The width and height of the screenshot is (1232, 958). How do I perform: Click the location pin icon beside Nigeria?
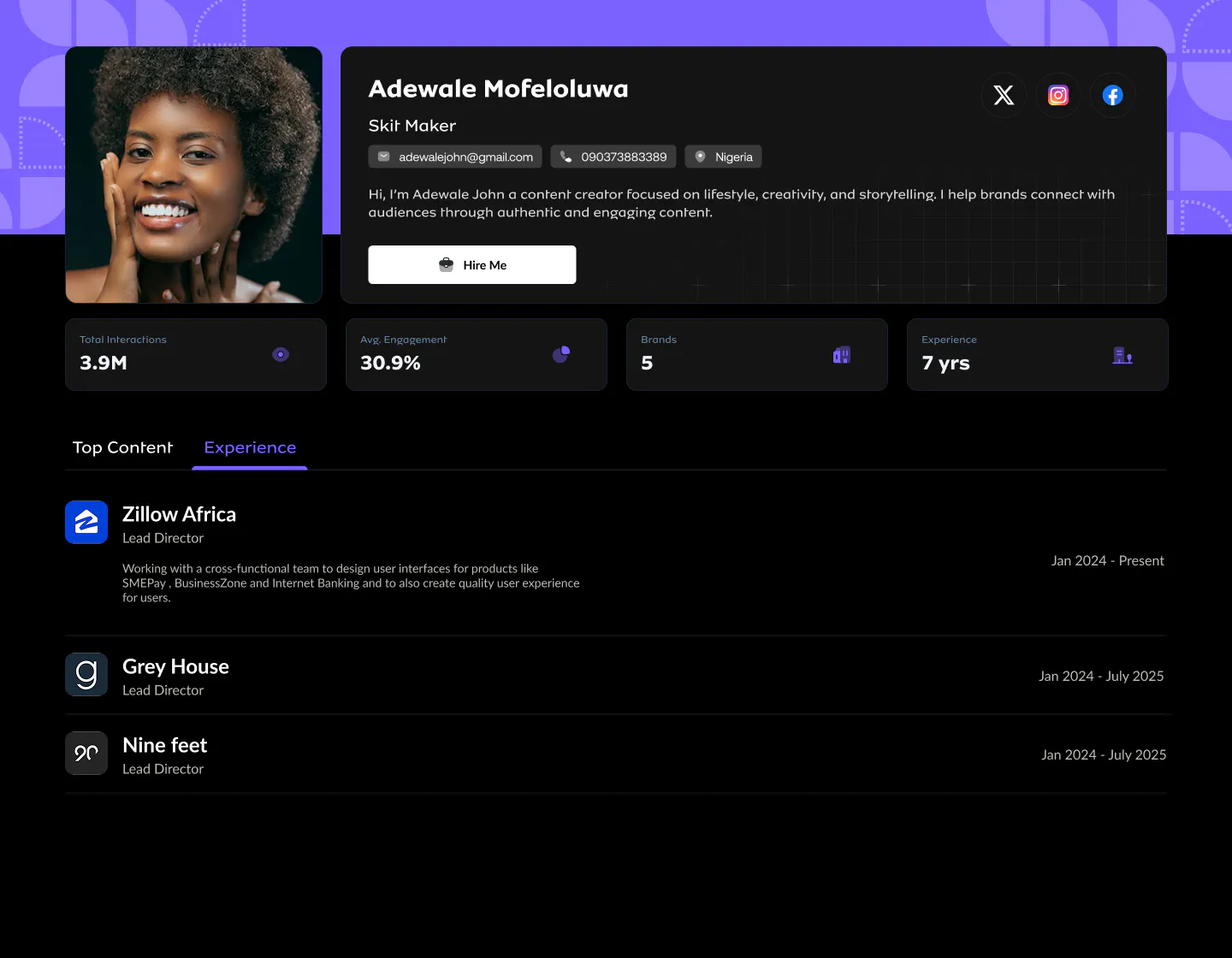pyautogui.click(x=700, y=157)
